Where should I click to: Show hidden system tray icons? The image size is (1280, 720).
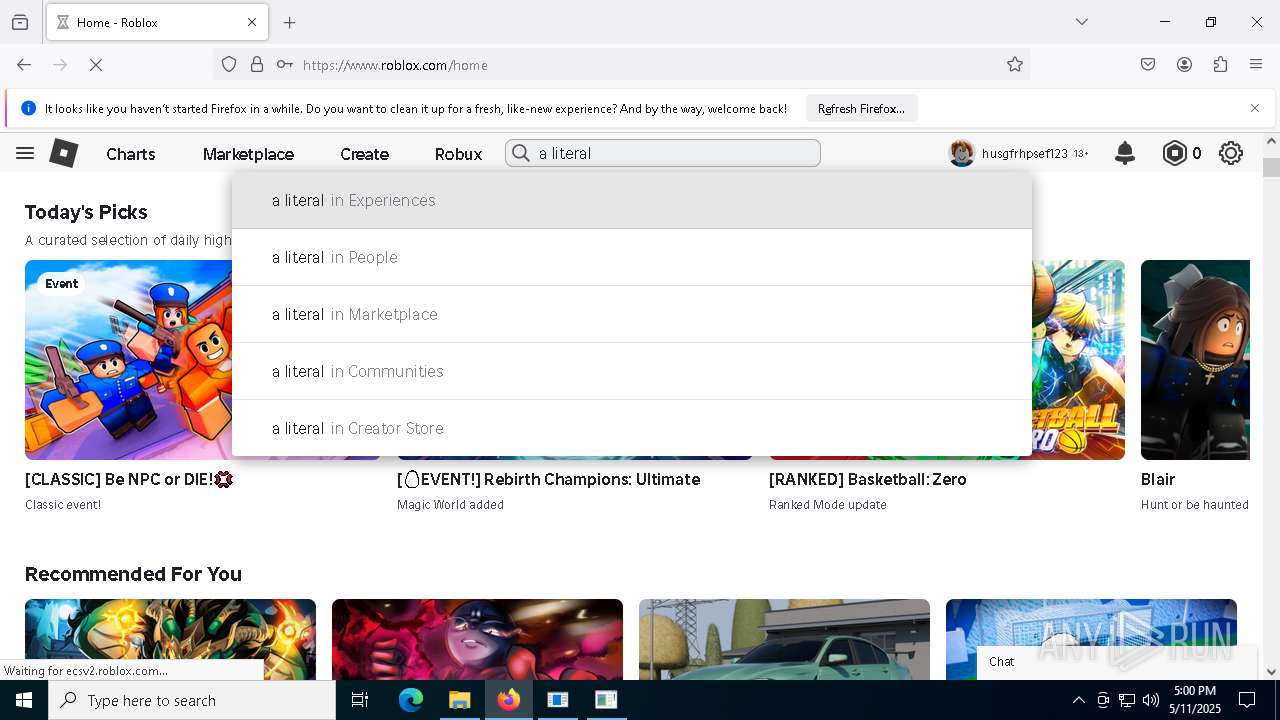[x=1078, y=700]
